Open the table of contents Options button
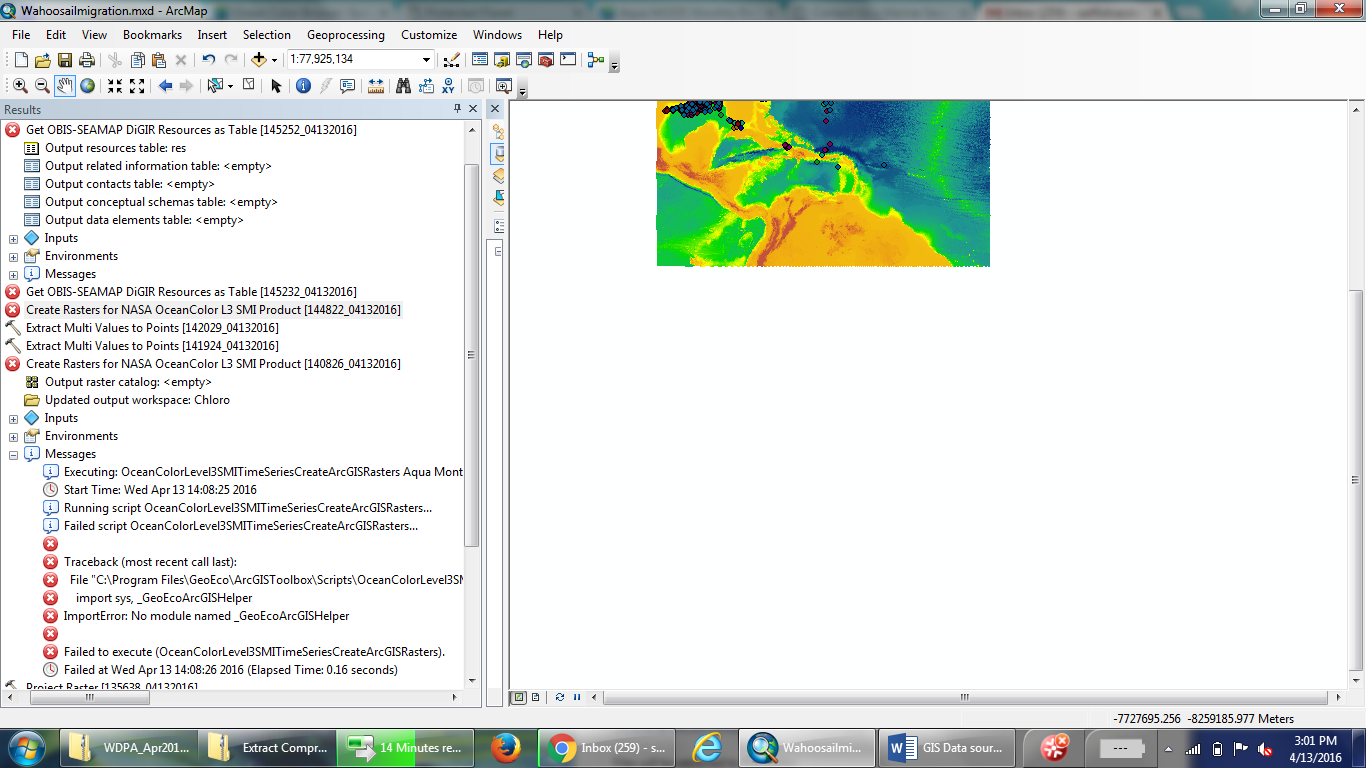The width and height of the screenshot is (1366, 768). coord(500,226)
